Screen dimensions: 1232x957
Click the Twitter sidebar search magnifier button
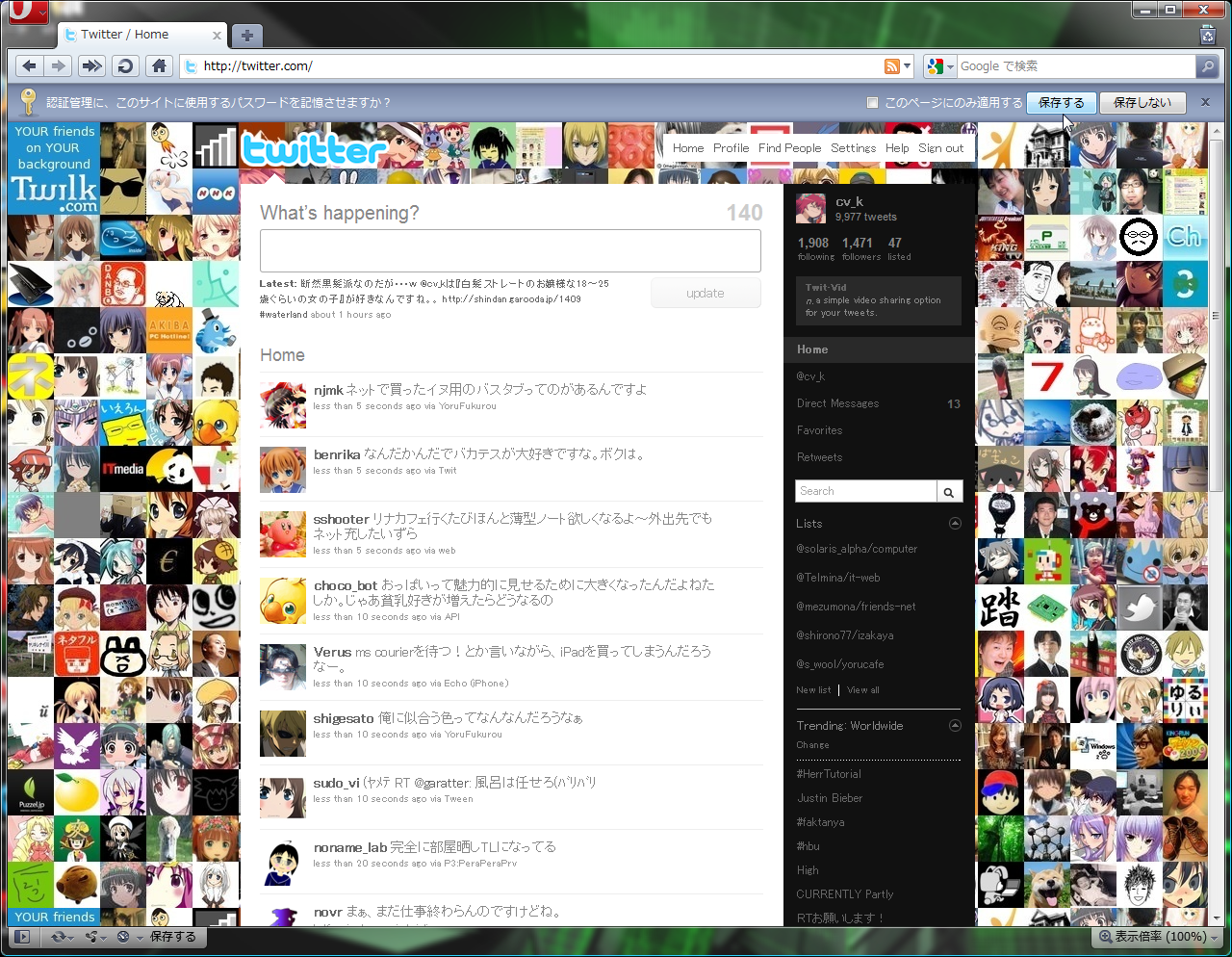point(949,491)
